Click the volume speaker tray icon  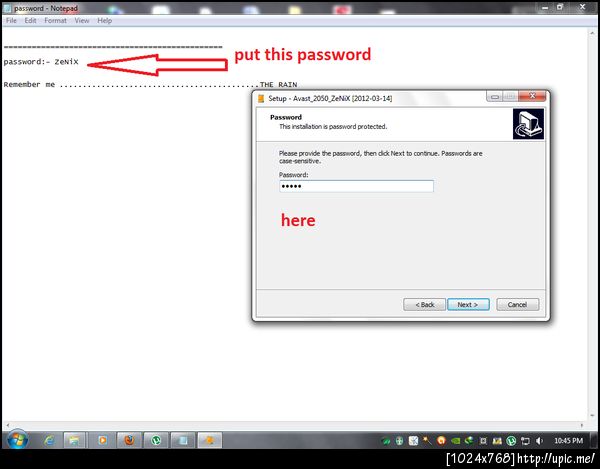(539, 441)
